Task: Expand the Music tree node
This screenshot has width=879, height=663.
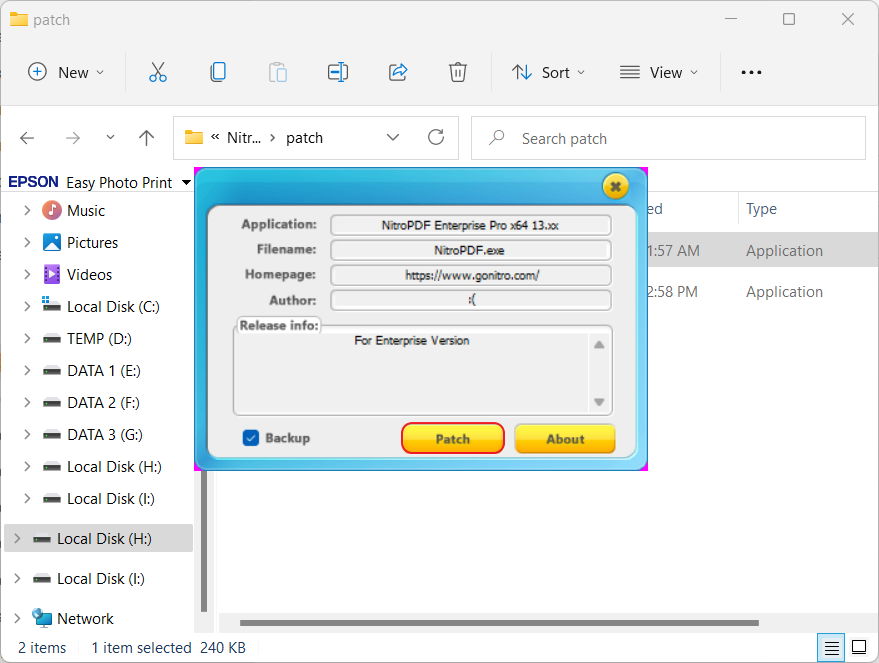Action: pyautogui.click(x=26, y=211)
